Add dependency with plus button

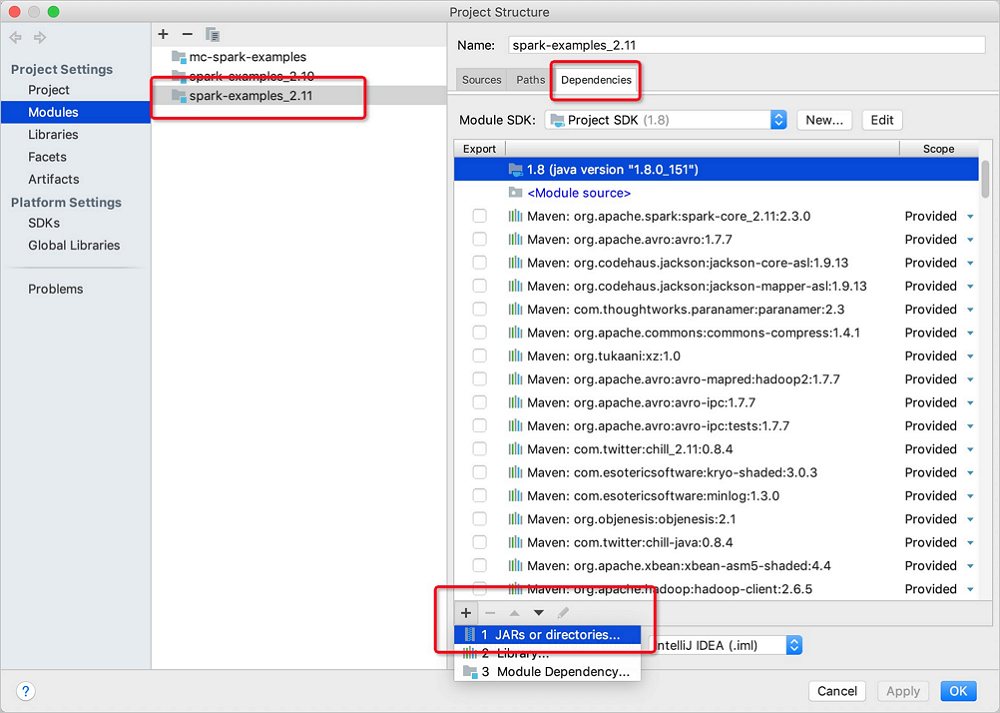pos(466,613)
